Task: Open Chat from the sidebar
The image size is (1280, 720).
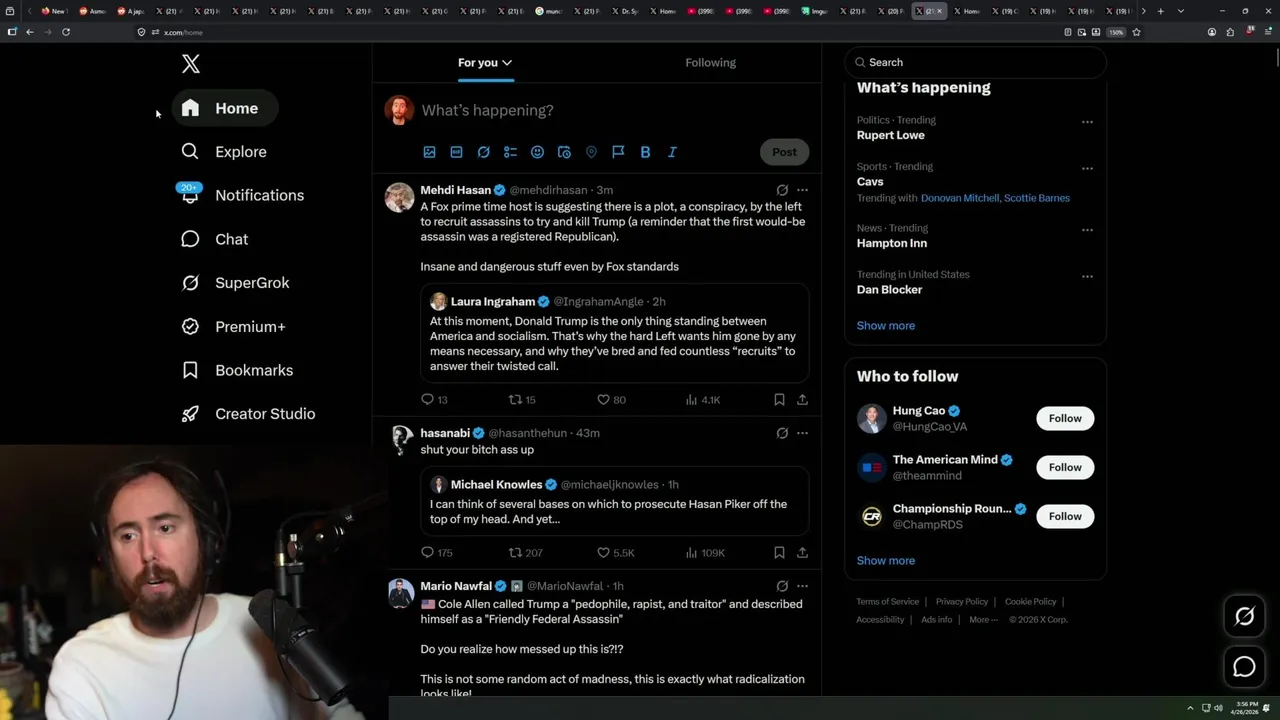Action: (x=215, y=239)
